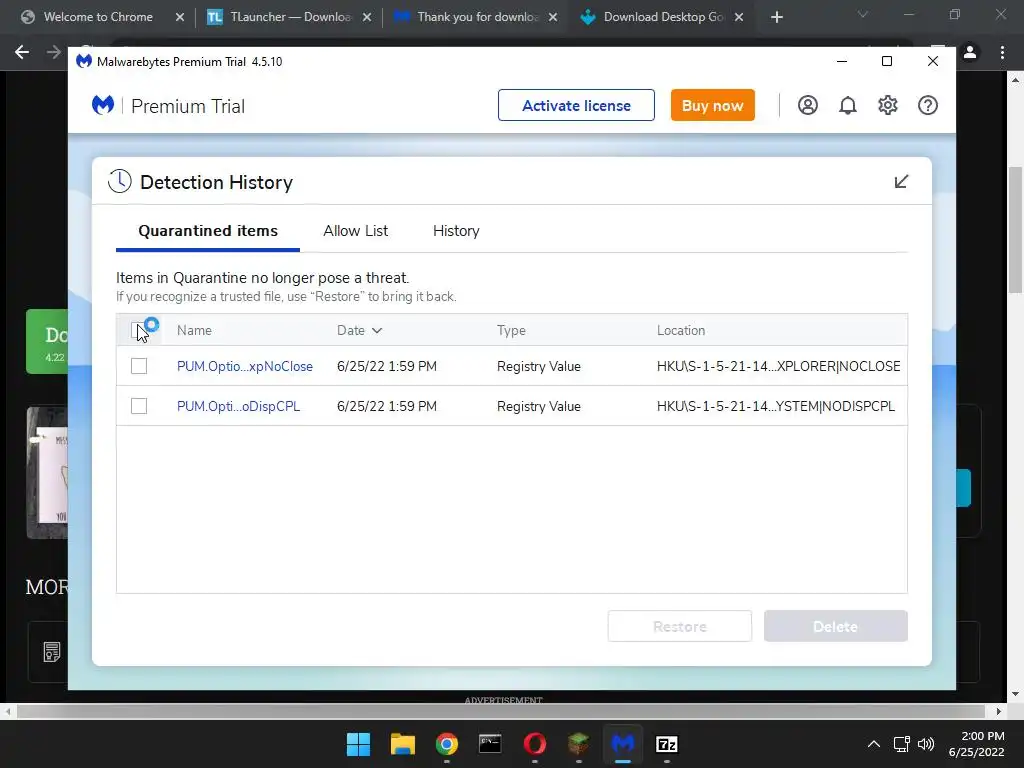Screen dimensions: 1024x768
Task: Close the Download Desktop Goose tab
Action: [x=739, y=17]
